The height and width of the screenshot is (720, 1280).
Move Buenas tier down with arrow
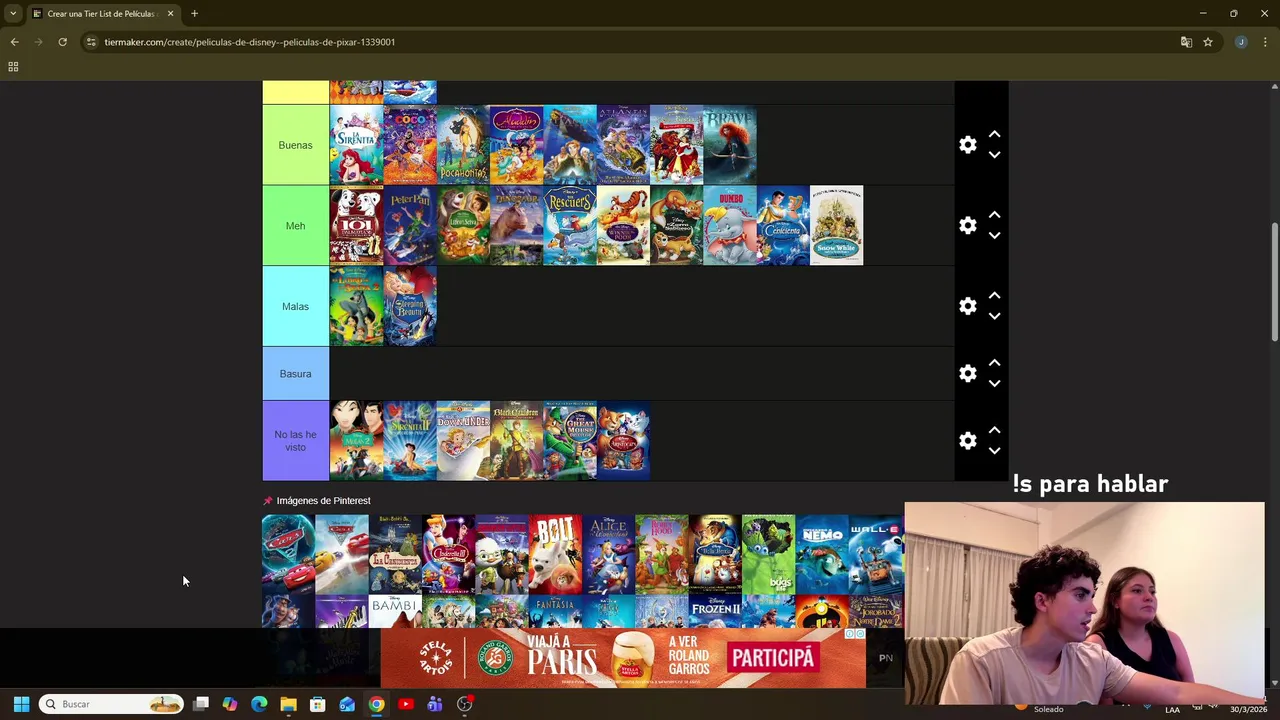pos(994,155)
